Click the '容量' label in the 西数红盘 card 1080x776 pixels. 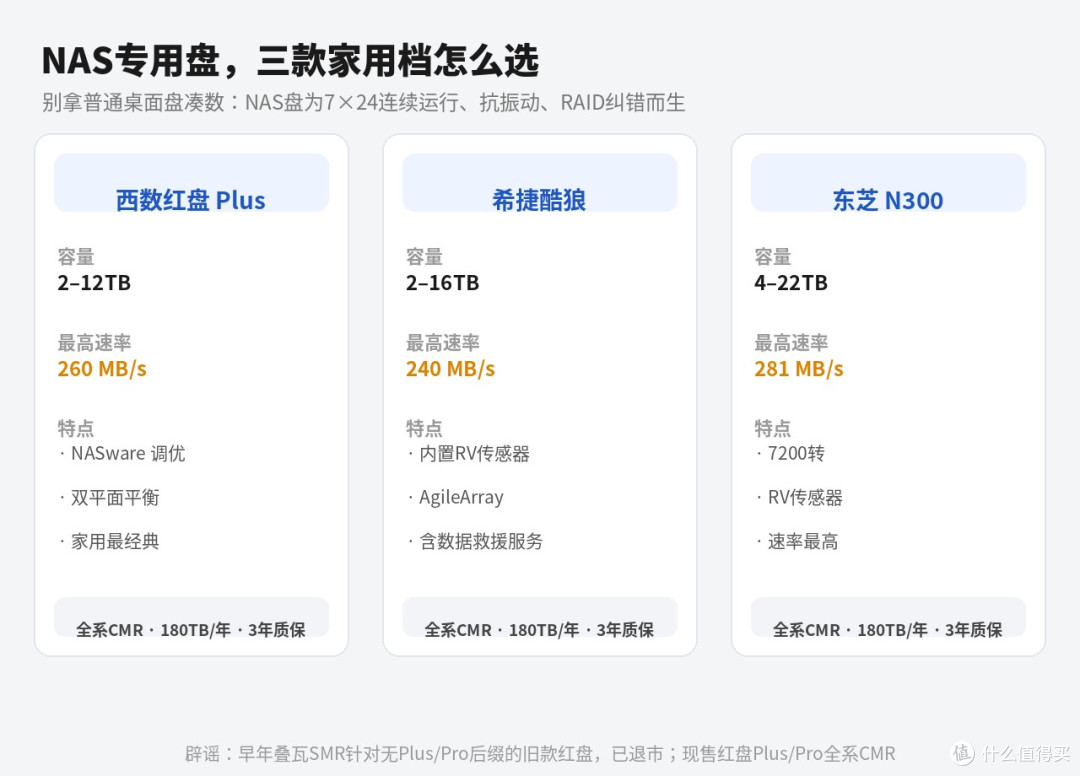(76, 257)
